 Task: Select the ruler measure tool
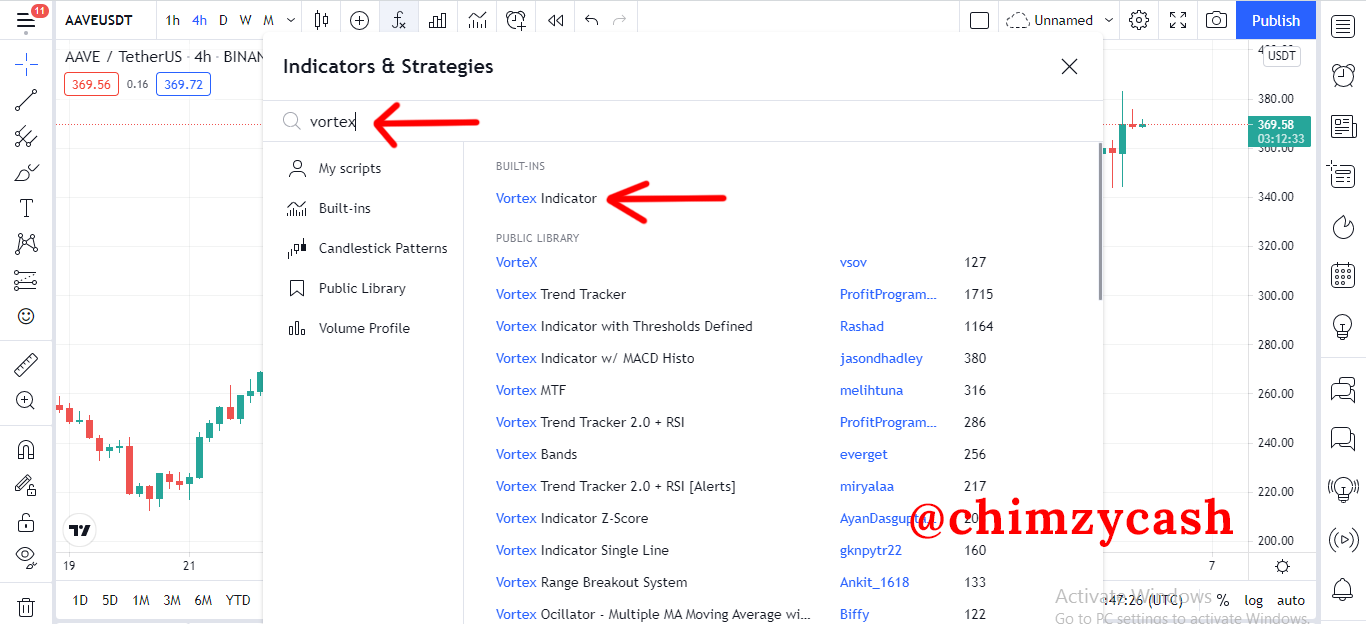[26, 365]
